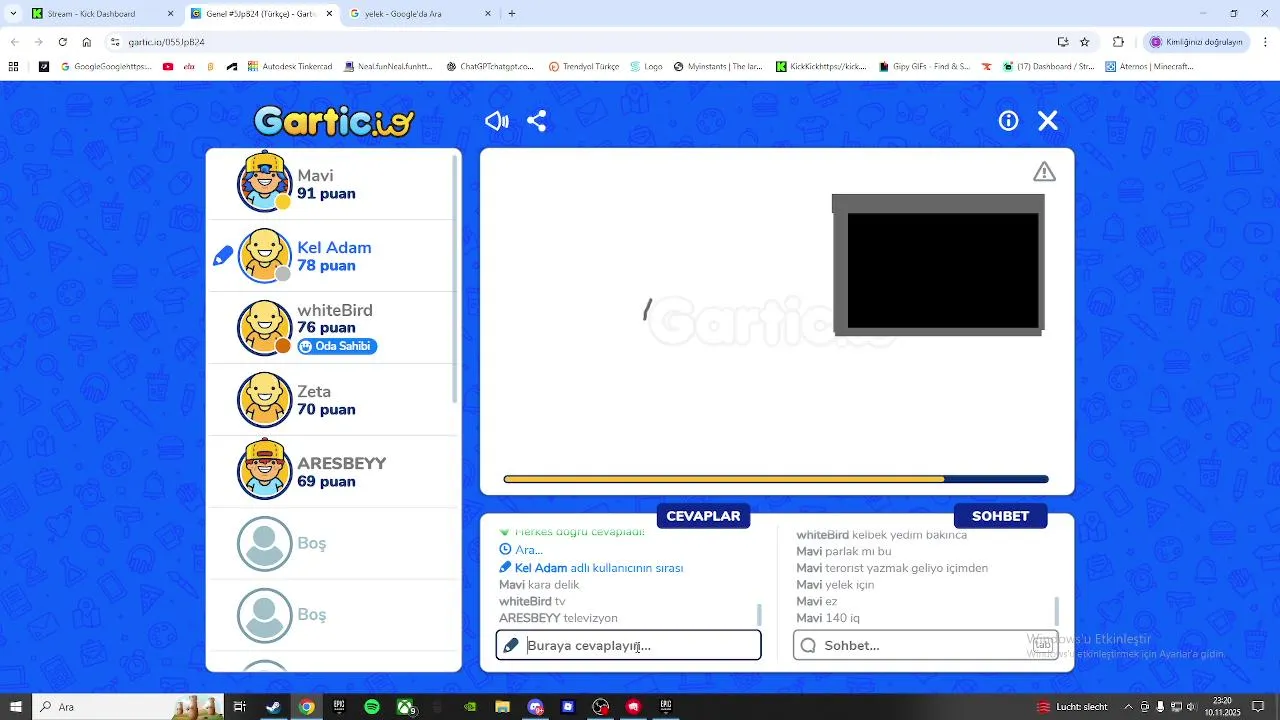
Task: Click the answers panel scrollbar
Action: (759, 614)
